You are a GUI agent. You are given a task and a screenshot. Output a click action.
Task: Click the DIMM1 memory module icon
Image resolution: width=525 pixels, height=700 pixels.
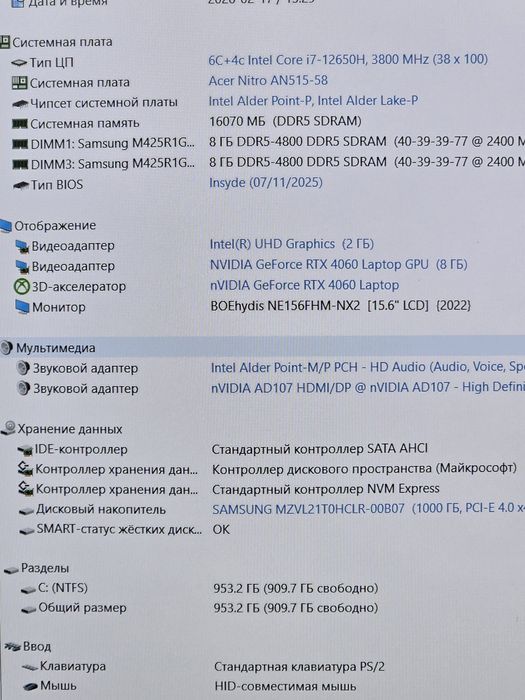click(20, 144)
